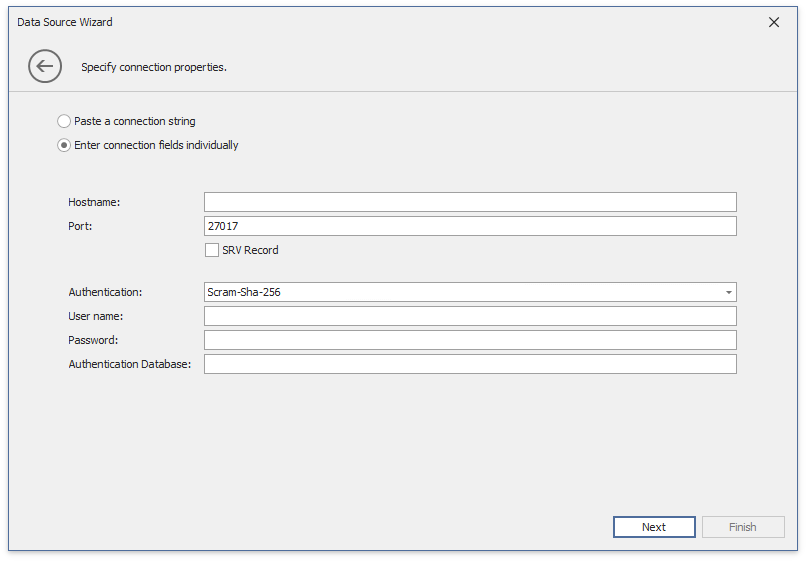This screenshot has height=561, width=806.
Task: Click the back arrow icon
Action: coord(45,67)
